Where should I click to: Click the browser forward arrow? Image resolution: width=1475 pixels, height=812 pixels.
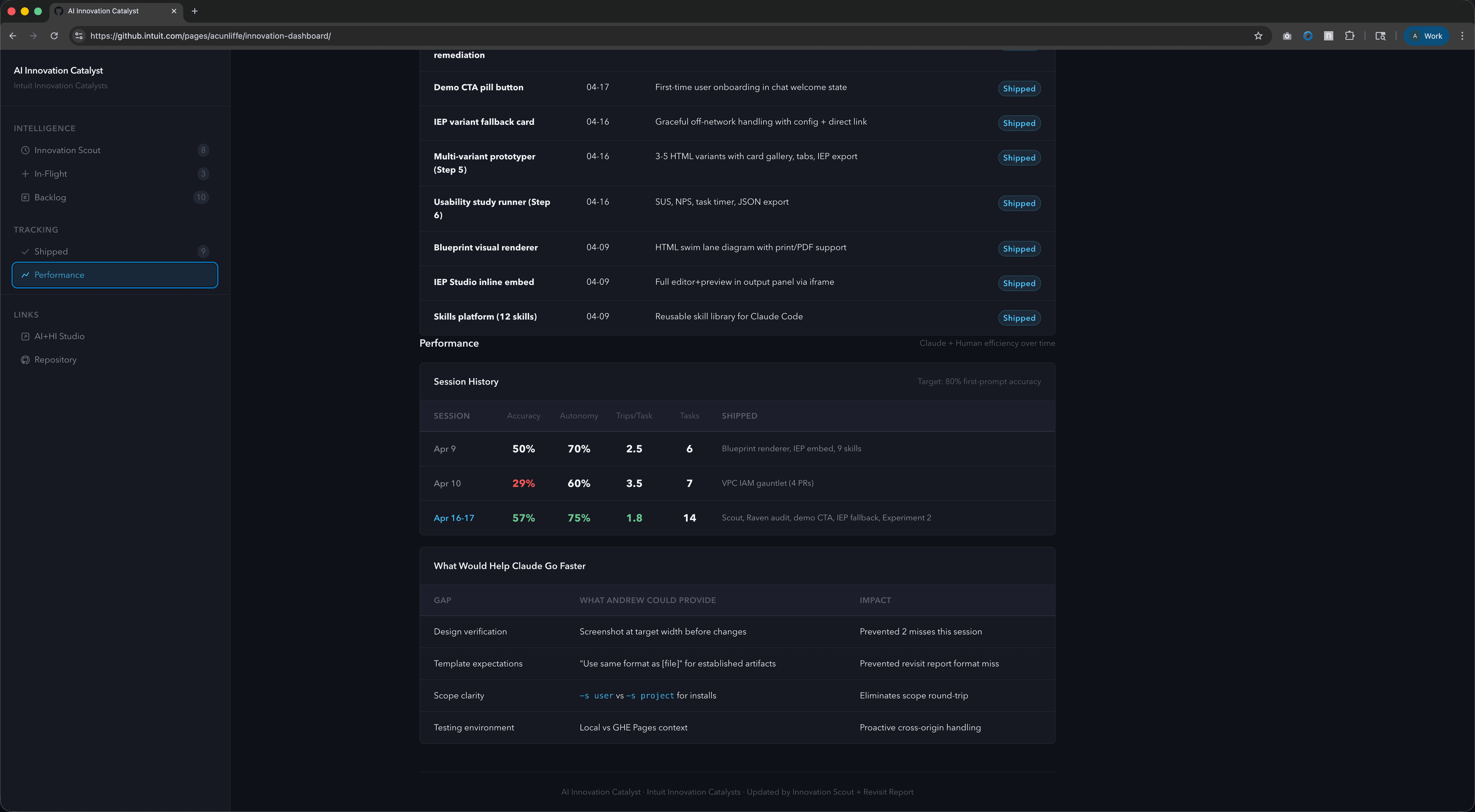pyautogui.click(x=33, y=35)
